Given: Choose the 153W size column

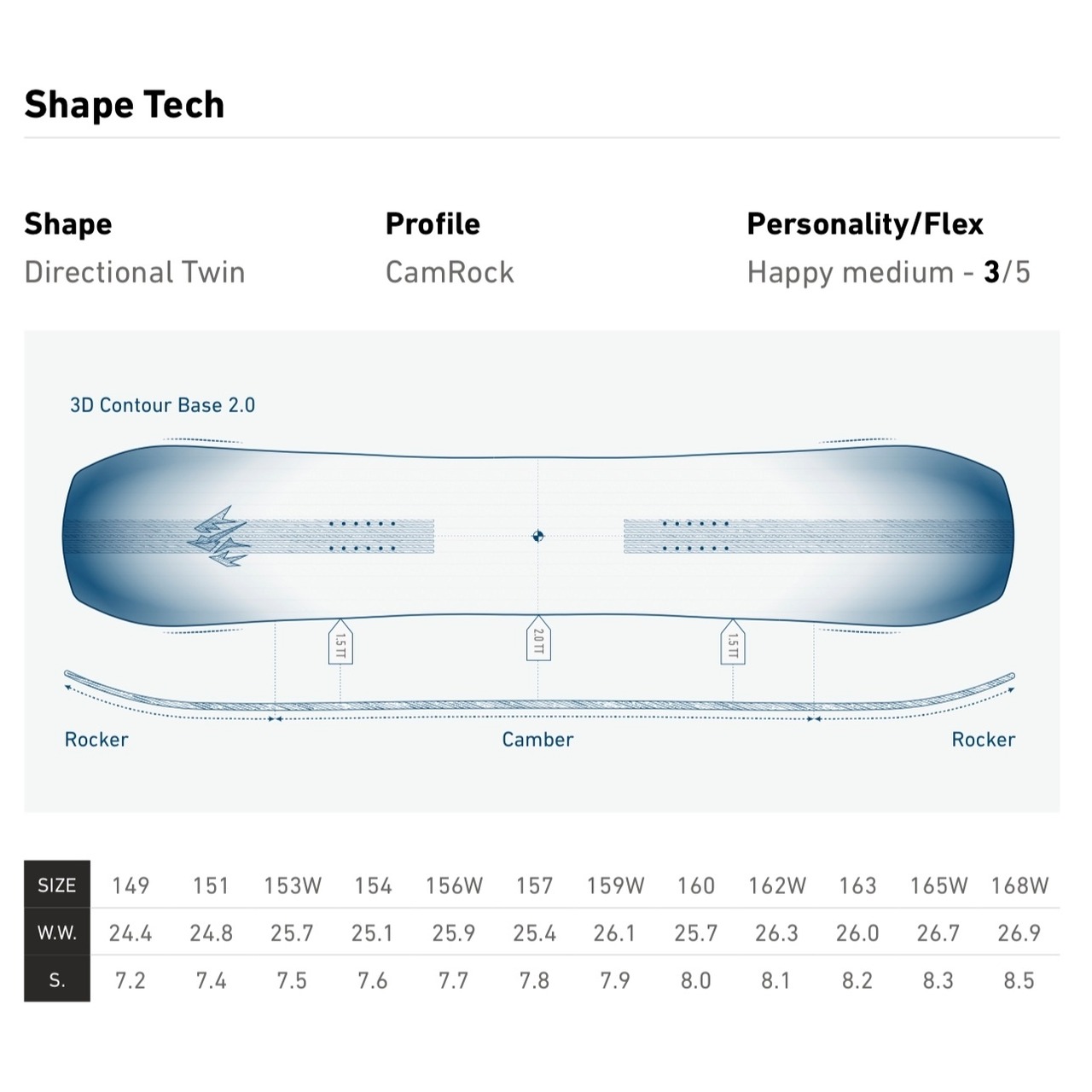Looking at the screenshot, I should tap(293, 886).
